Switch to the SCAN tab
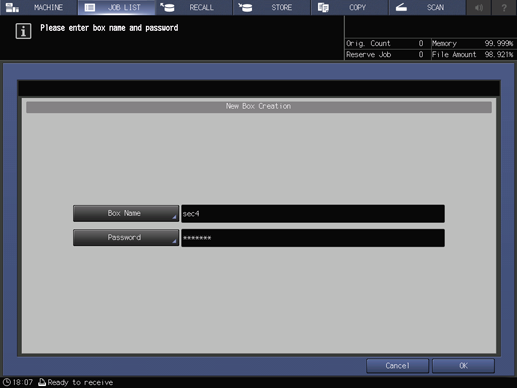Image resolution: width=517 pixels, height=388 pixels. point(427,7)
